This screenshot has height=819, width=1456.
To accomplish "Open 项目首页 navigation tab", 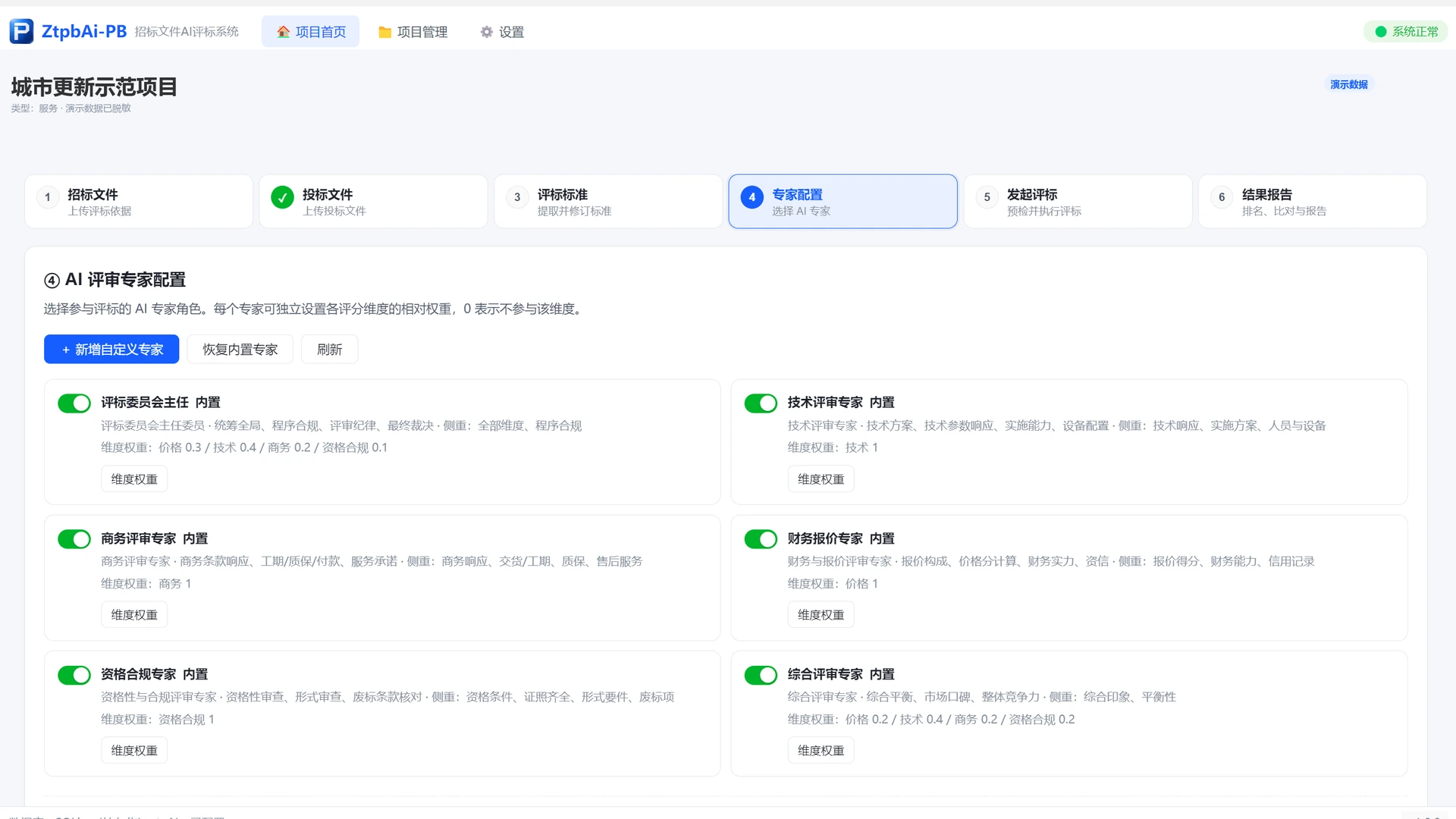I will tap(311, 32).
